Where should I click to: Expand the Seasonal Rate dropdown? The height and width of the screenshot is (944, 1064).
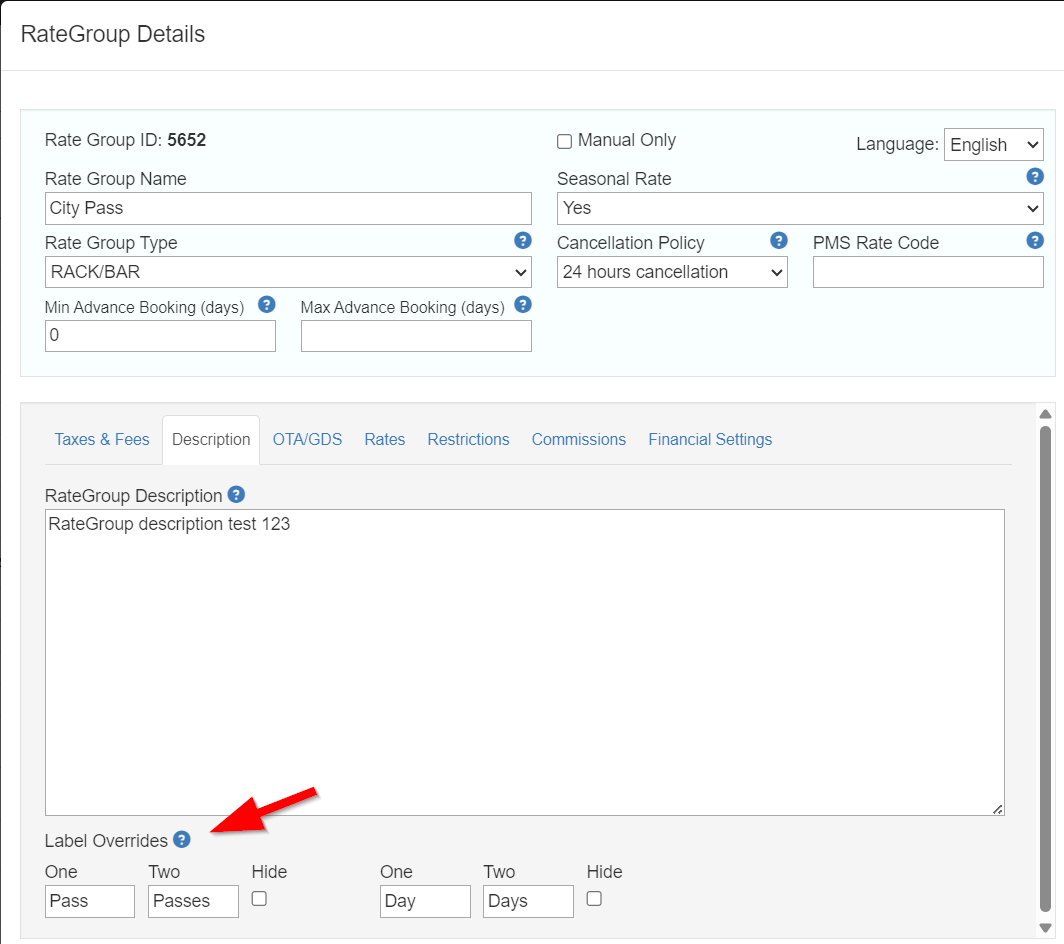(799, 209)
